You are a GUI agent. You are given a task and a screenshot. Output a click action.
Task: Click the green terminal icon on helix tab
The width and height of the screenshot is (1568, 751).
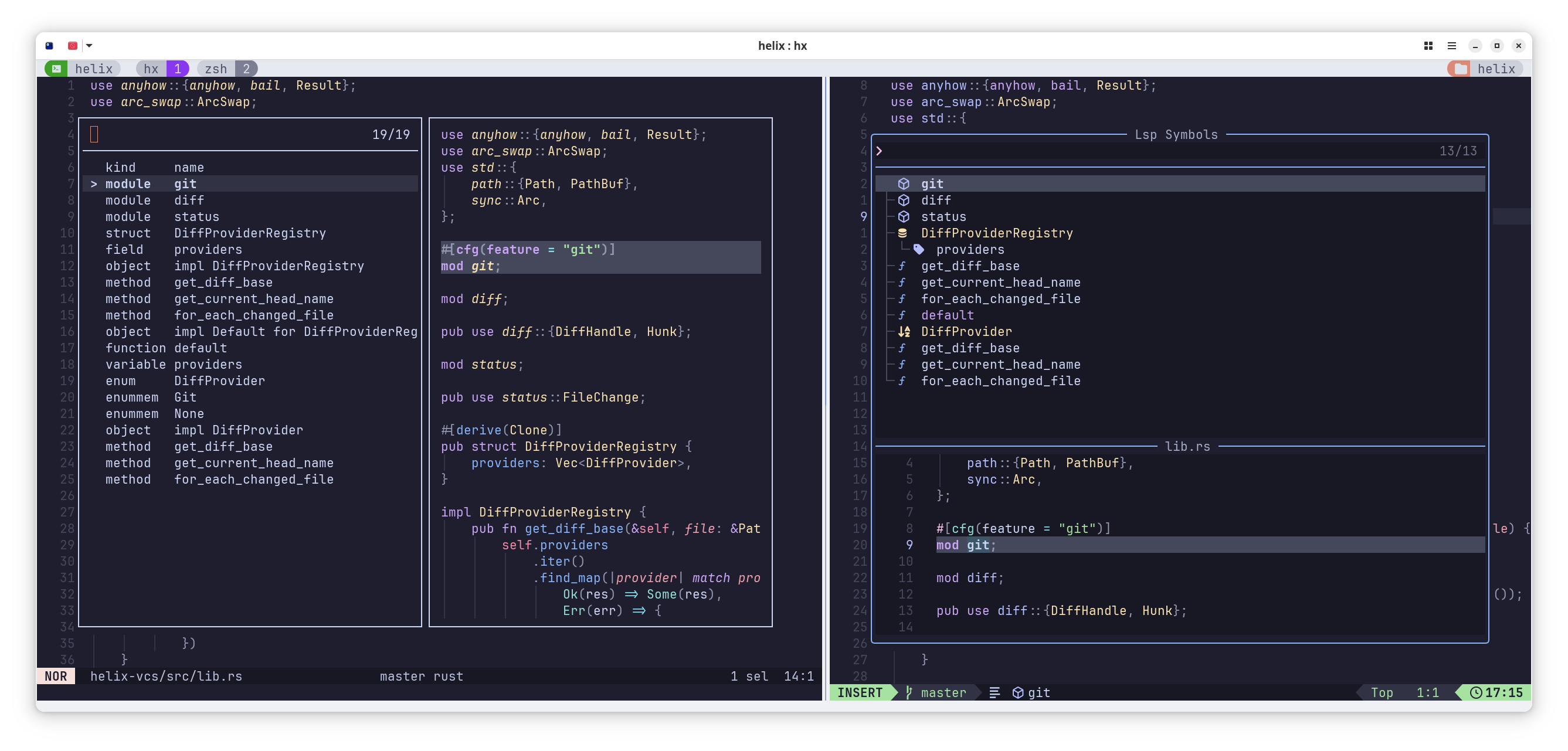click(56, 69)
